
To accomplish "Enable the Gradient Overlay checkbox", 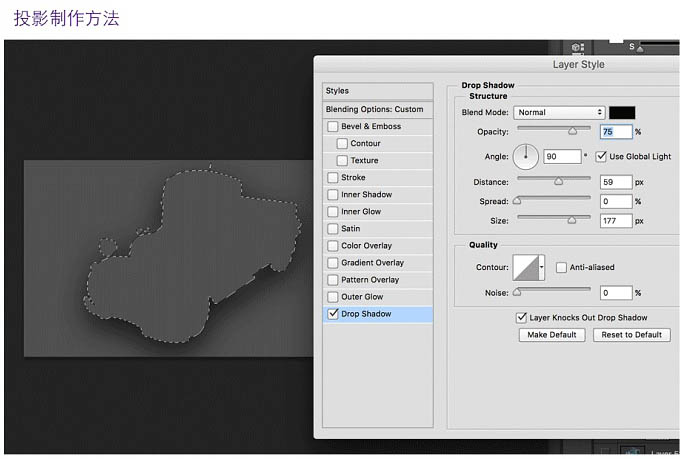I will coord(333,263).
